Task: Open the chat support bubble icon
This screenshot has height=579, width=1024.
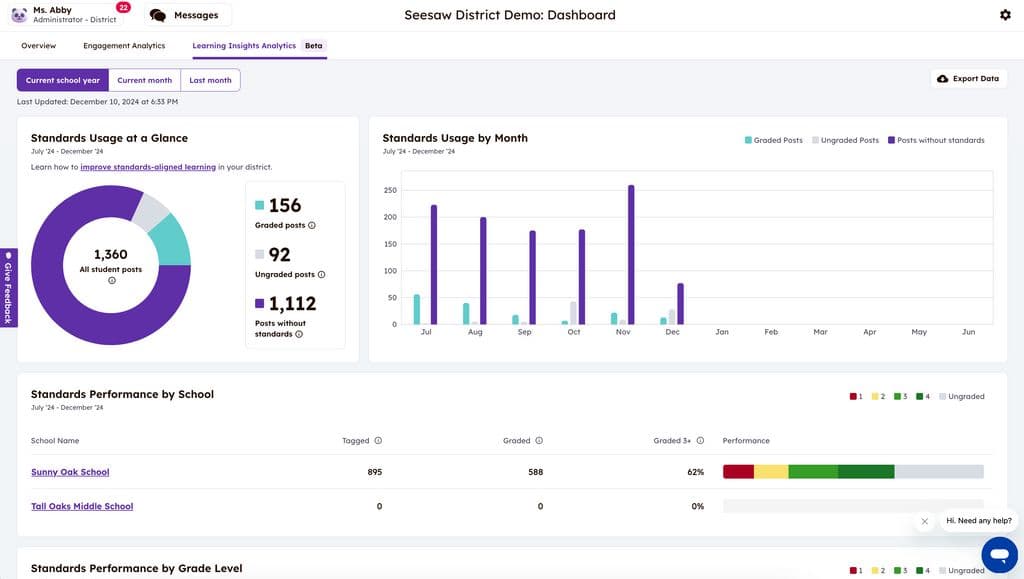Action: tap(999, 554)
